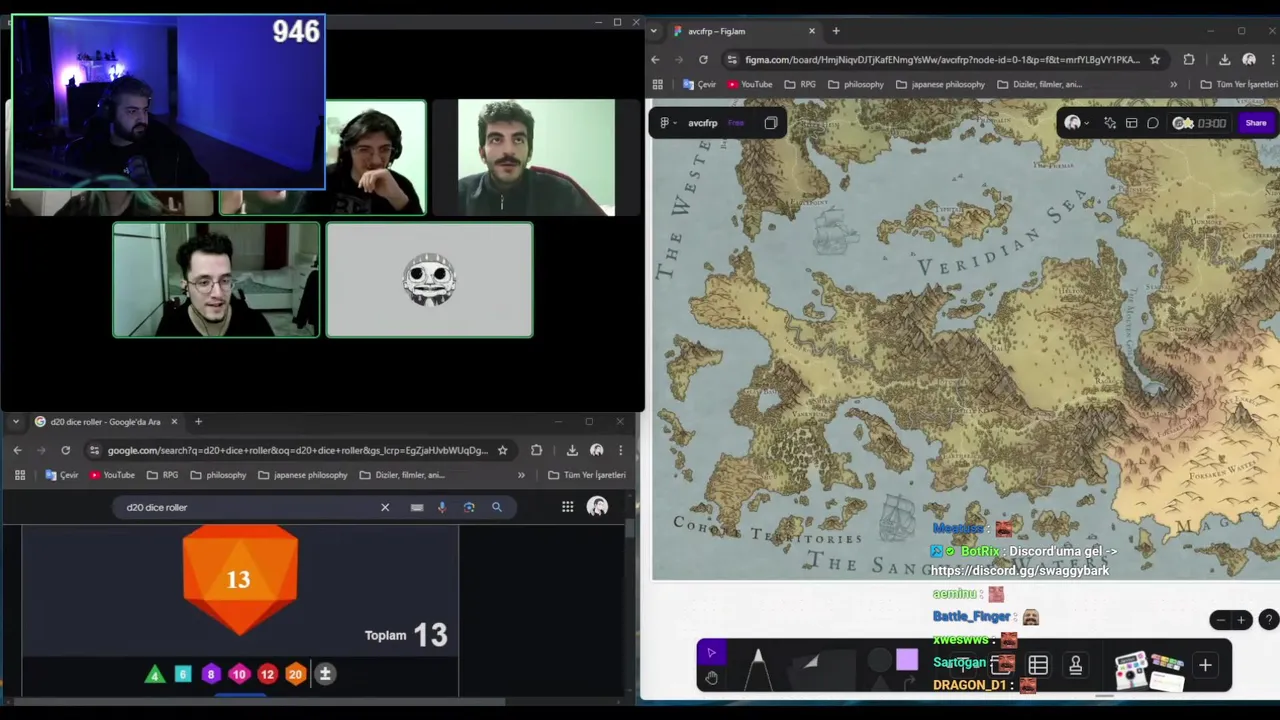This screenshot has width=1280, height=720.
Task: Roll the d12 red die
Action: (267, 675)
